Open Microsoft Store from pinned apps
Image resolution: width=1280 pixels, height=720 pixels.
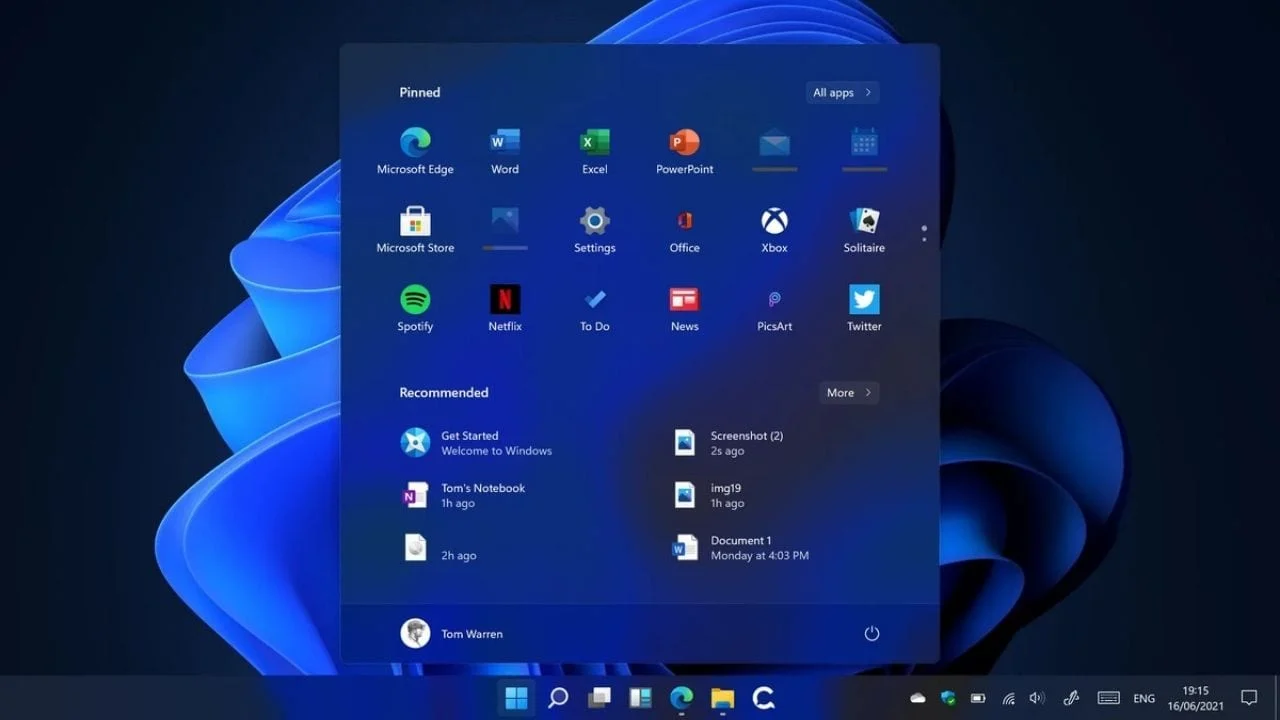415,230
